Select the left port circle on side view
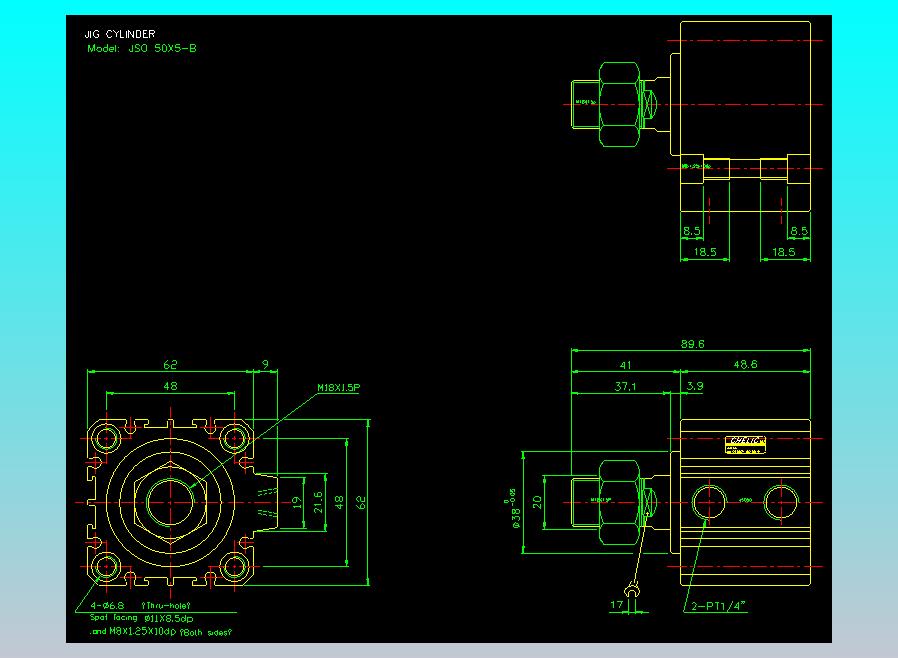The width and height of the screenshot is (898, 658). tap(708, 502)
